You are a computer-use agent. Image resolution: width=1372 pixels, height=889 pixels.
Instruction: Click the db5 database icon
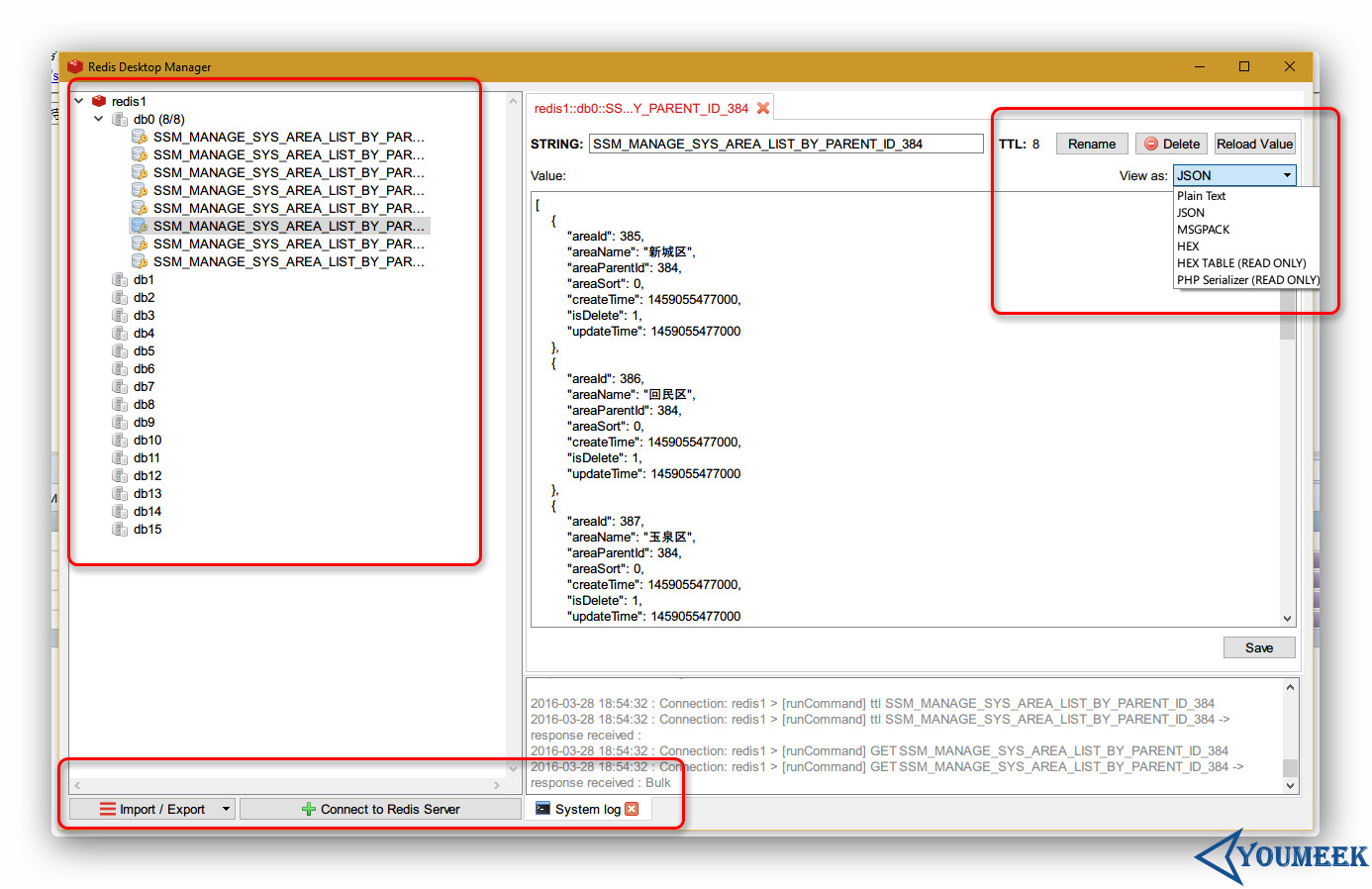[x=118, y=350]
